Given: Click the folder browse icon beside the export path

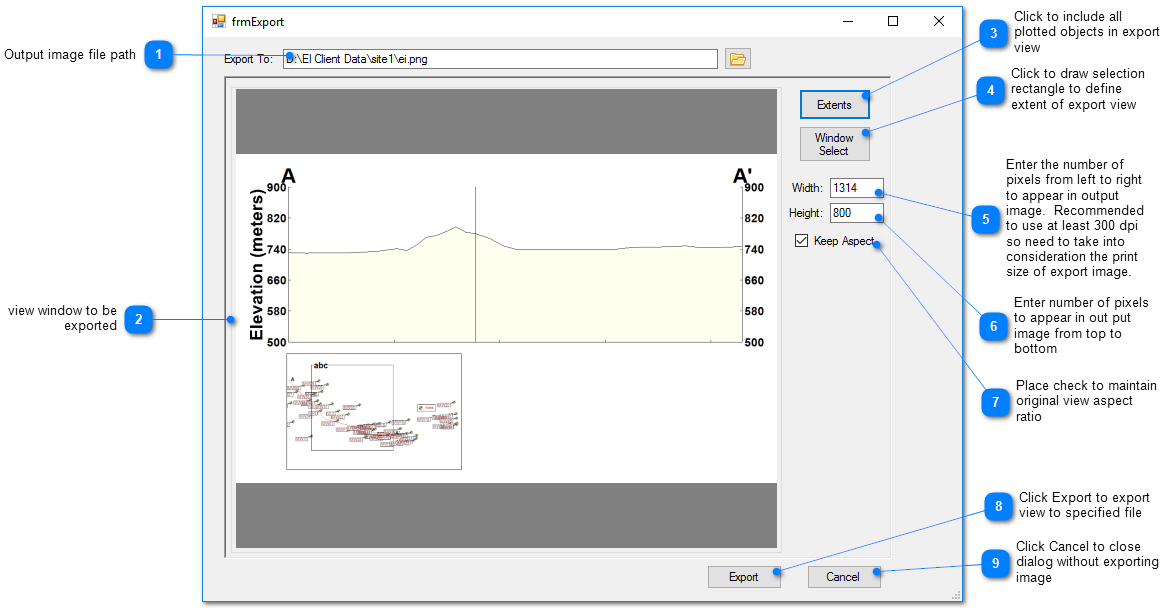Looking at the screenshot, I should click(738, 59).
